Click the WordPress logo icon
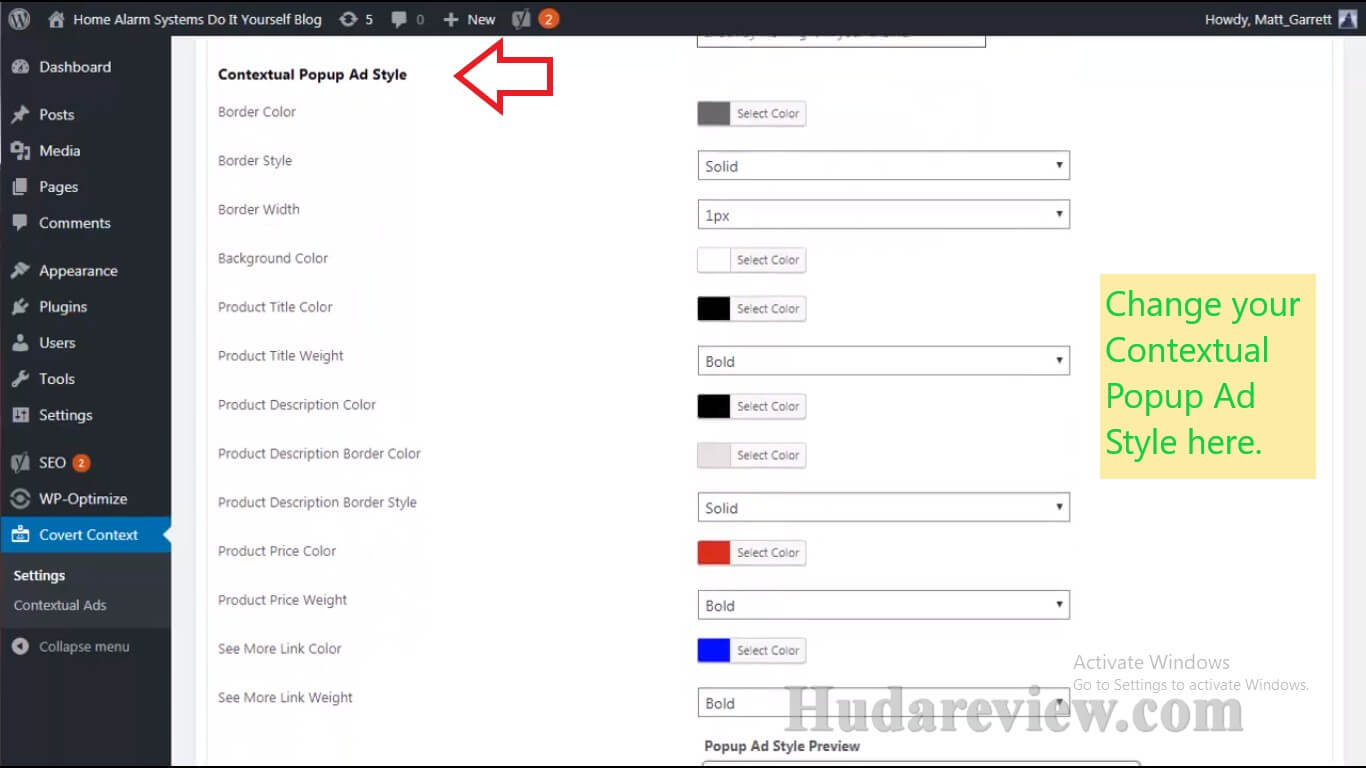 tap(20, 19)
